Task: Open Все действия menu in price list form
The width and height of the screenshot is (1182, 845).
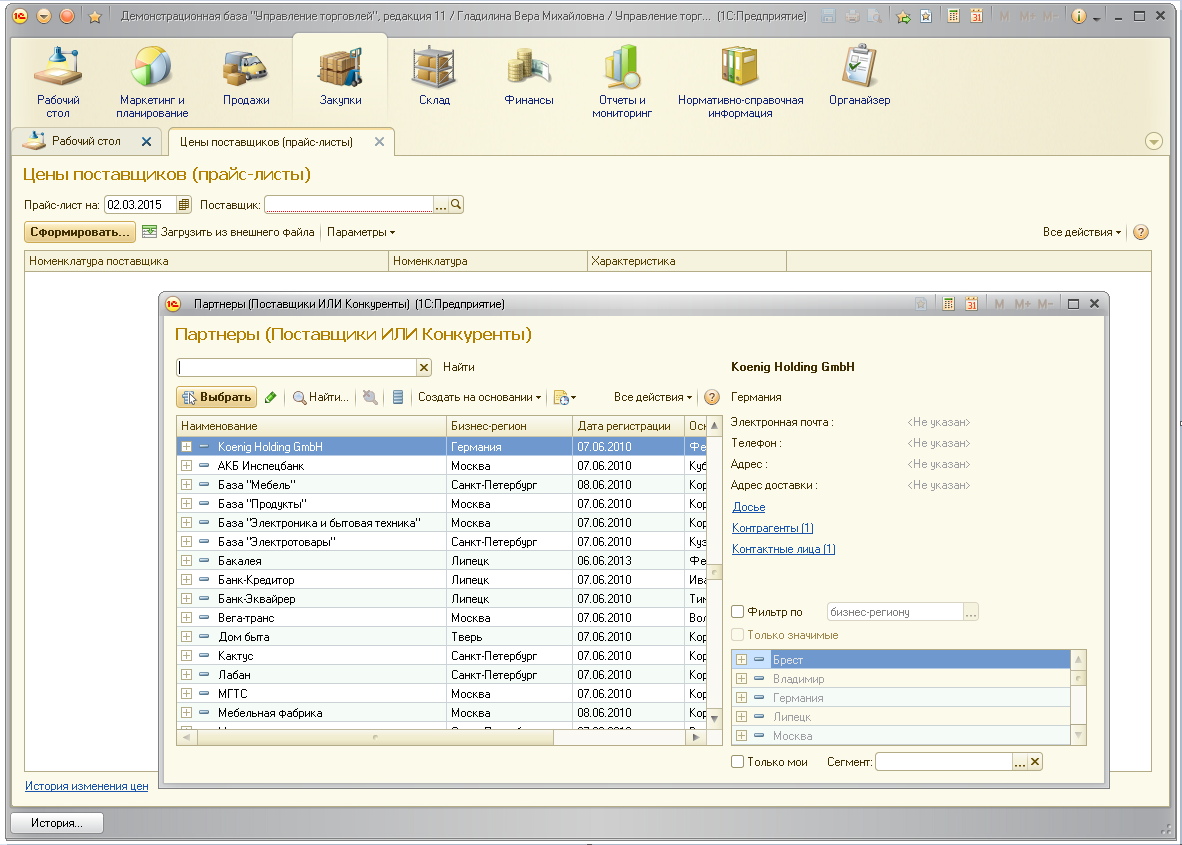Action: pyautogui.click(x=1082, y=232)
